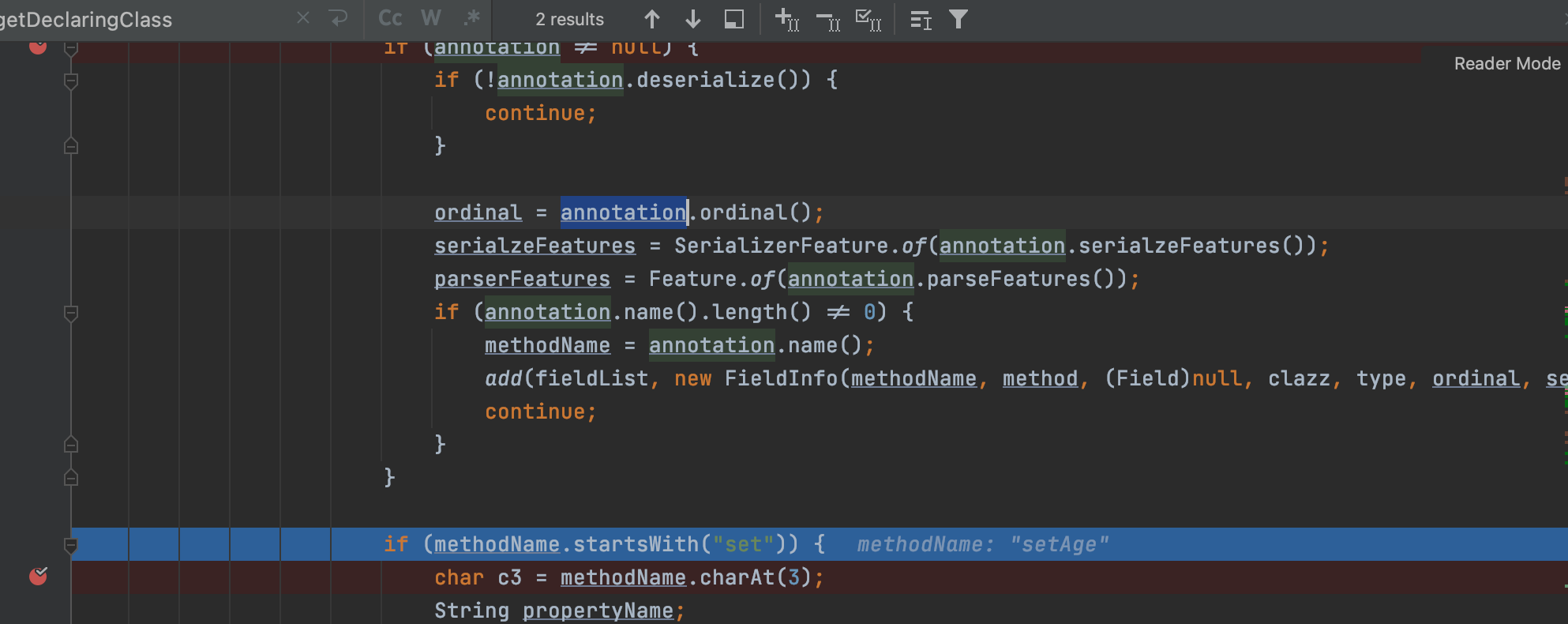The image size is (1568, 624).
Task: Click the 'add' method call before (fieldList
Action: click(x=503, y=378)
